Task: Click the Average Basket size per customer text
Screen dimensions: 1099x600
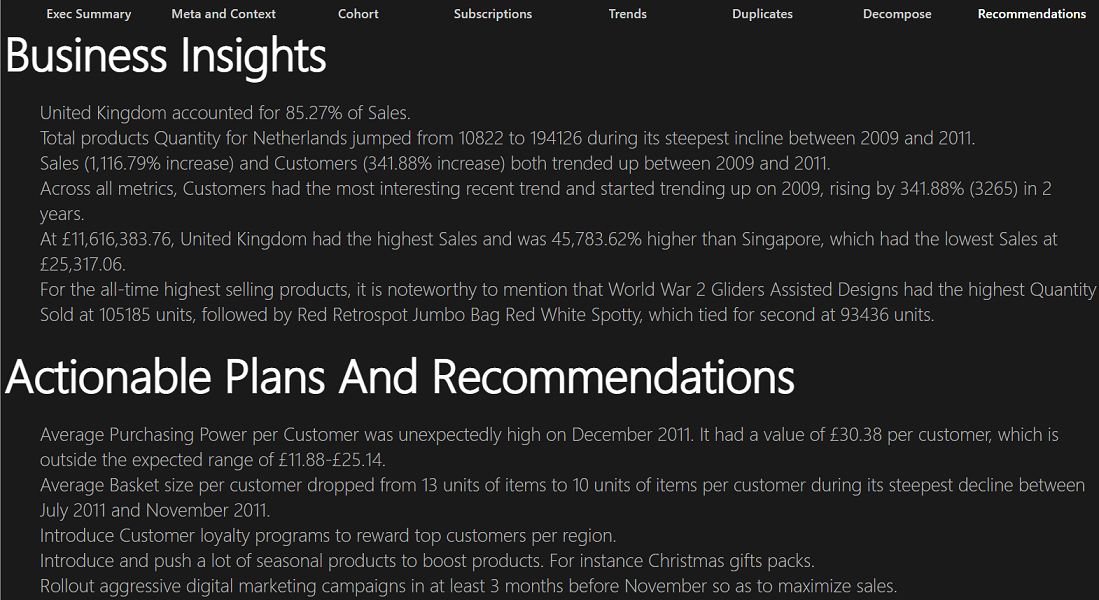Action: (562, 486)
